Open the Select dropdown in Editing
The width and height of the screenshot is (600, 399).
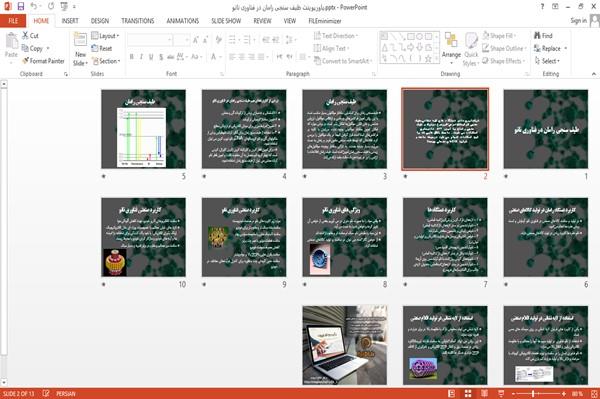coord(547,61)
